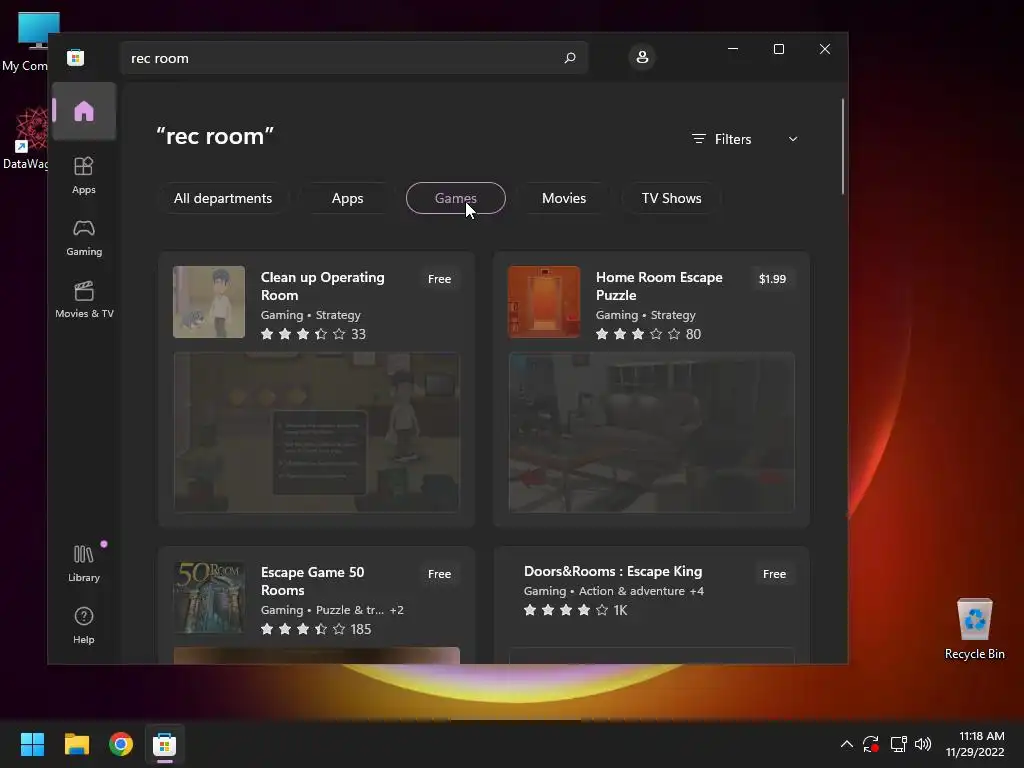Select the Apps filter tab

(x=347, y=198)
